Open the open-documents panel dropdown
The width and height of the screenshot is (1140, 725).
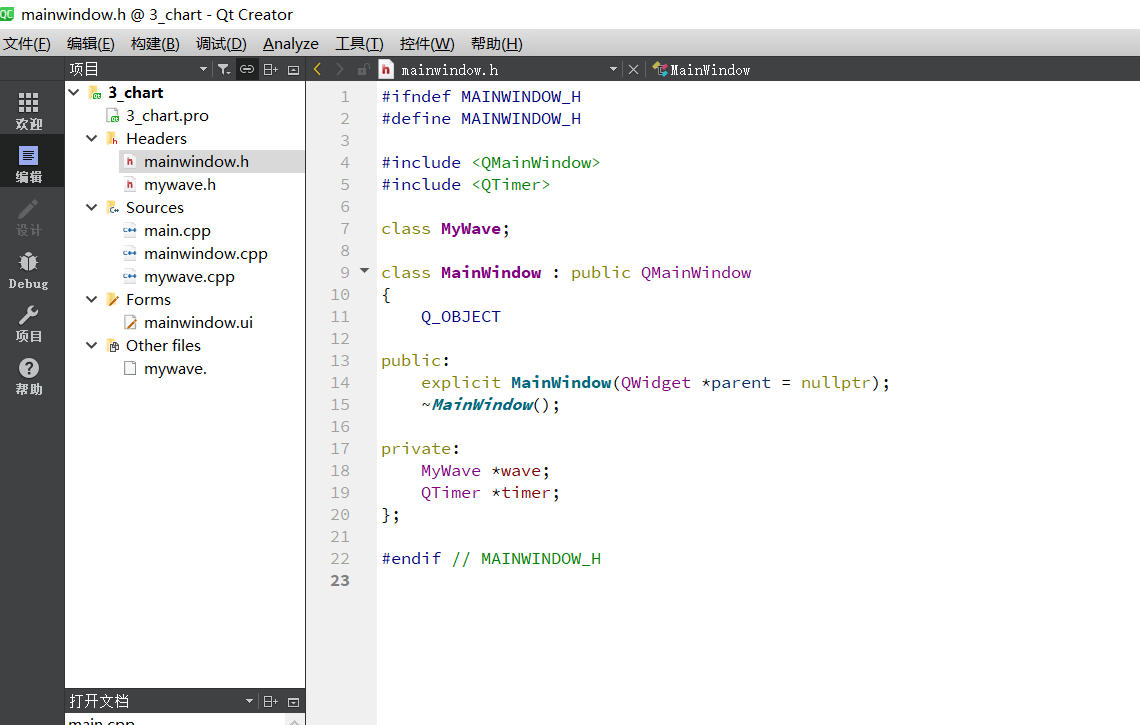(249, 701)
